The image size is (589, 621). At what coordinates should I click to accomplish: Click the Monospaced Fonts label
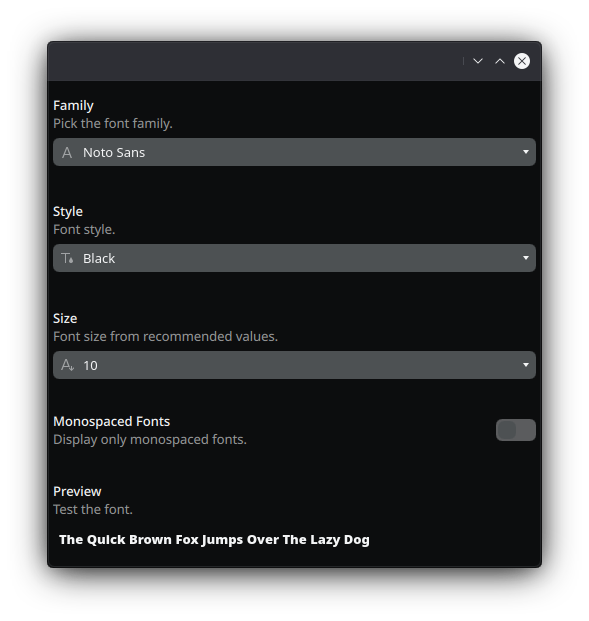point(112,422)
